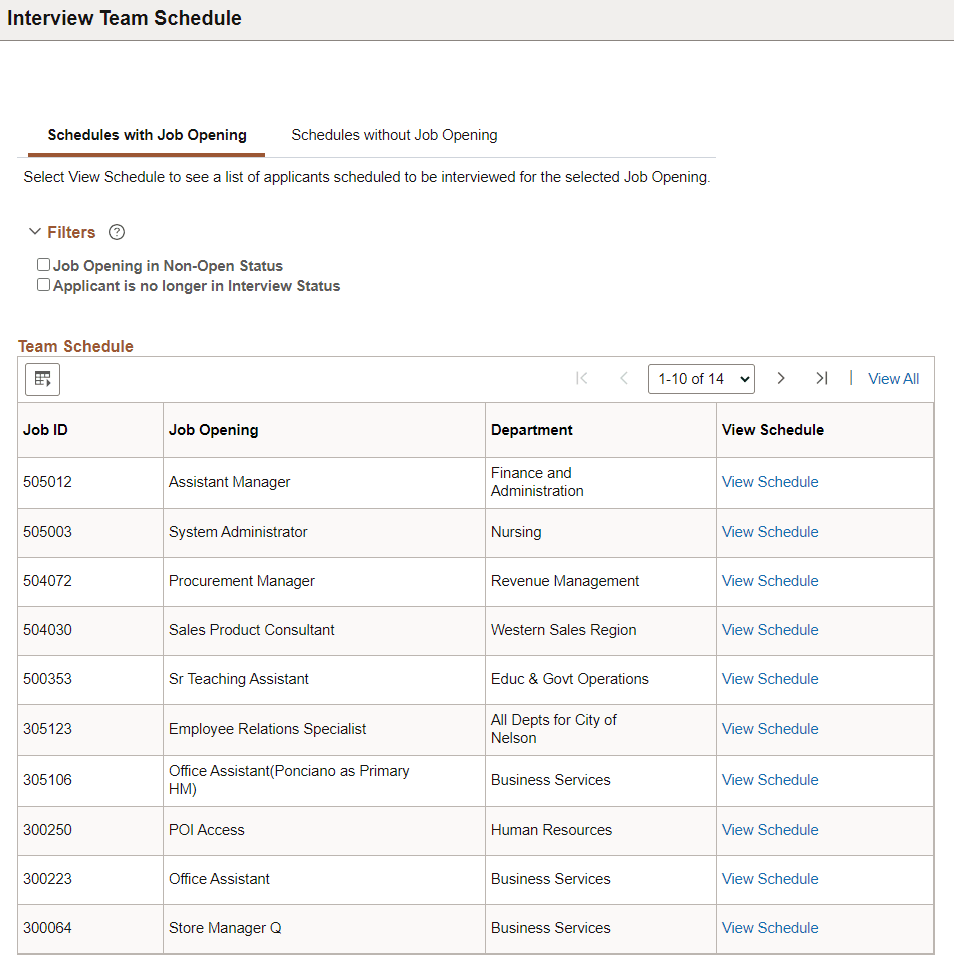
Task: Select Job ID 505003 cell
Action: tap(90, 532)
